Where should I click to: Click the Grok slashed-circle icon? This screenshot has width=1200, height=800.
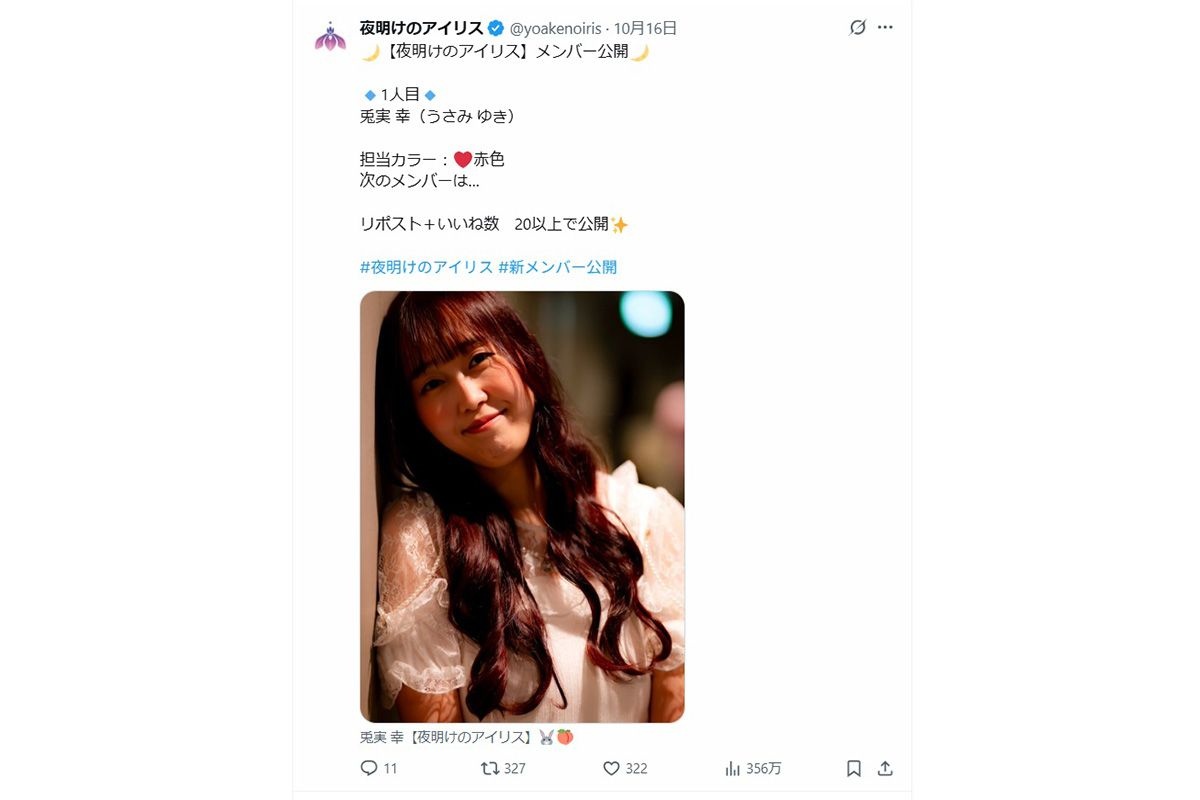pos(857,28)
